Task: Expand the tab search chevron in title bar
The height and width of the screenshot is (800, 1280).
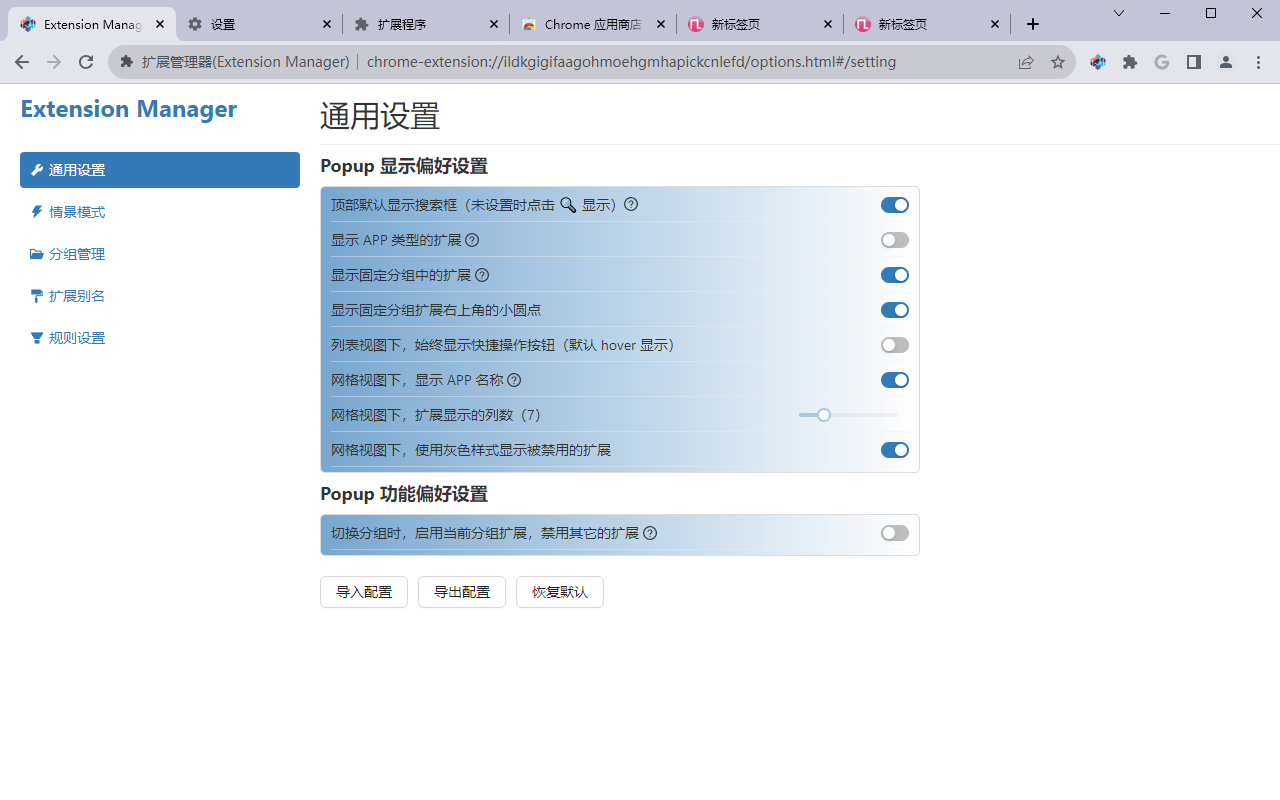Action: click(1119, 13)
